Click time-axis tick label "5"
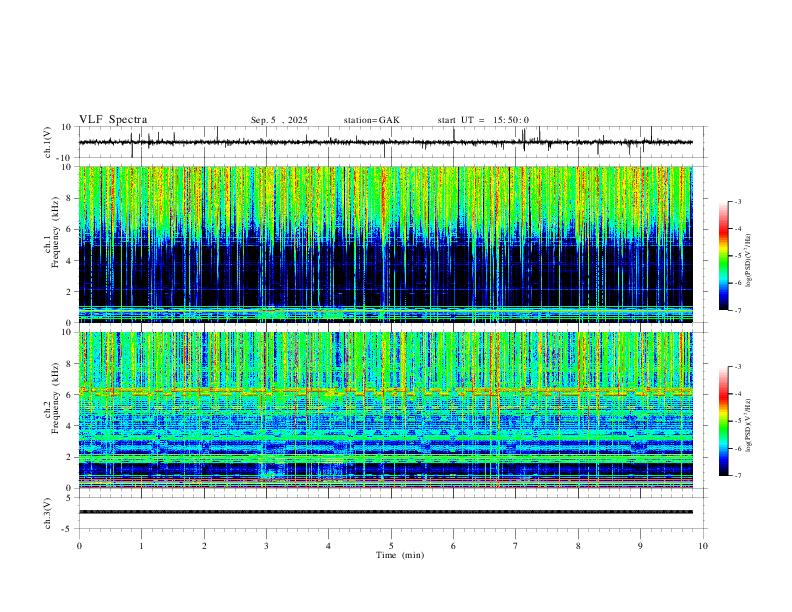 [391, 546]
